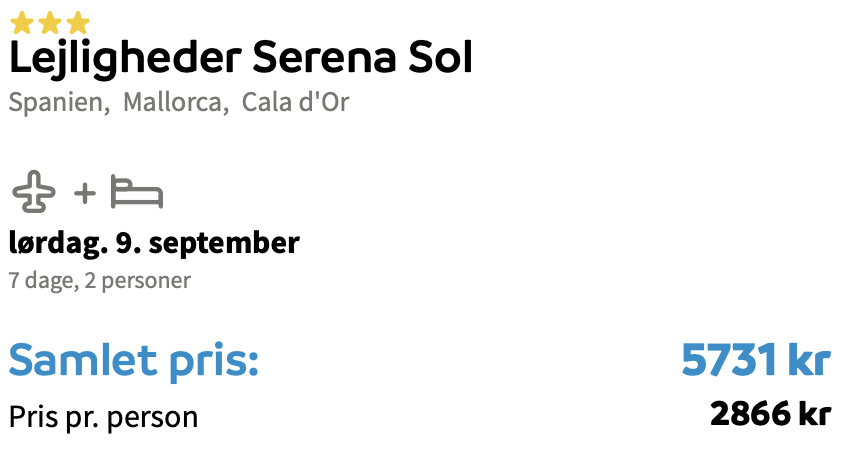Viewport: 850px width, 456px height.
Task: Select the middle yellow rating star
Action: pyautogui.click(x=50, y=23)
